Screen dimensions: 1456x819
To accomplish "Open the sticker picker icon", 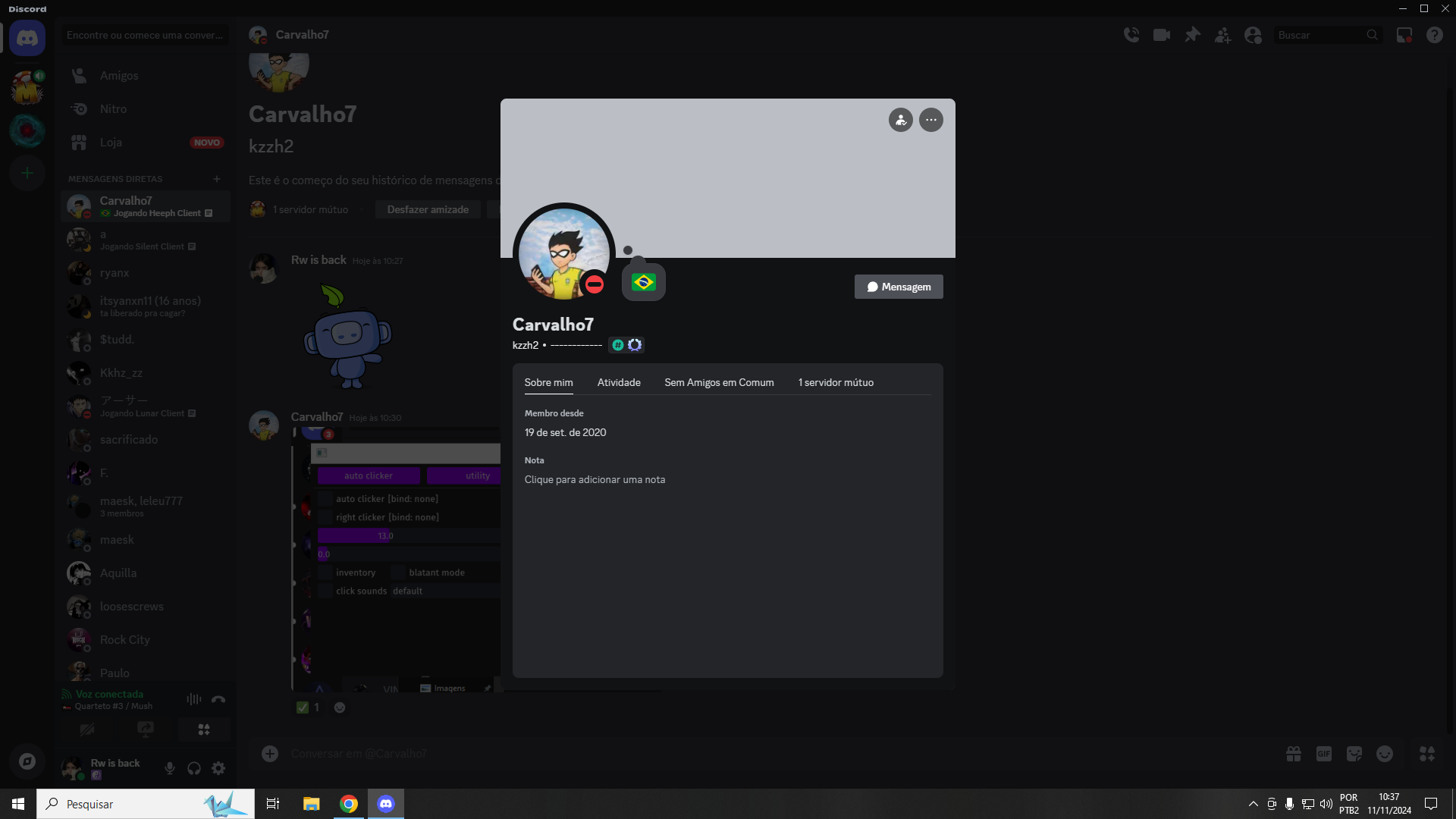I will [x=1354, y=754].
